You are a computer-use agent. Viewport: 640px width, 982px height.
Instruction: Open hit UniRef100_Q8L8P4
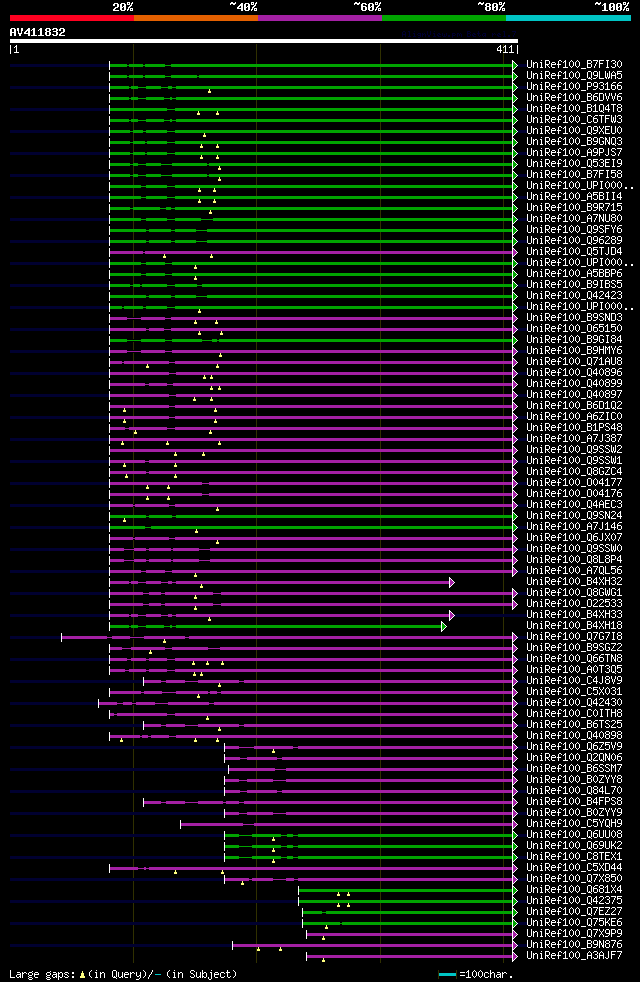[x=574, y=560]
